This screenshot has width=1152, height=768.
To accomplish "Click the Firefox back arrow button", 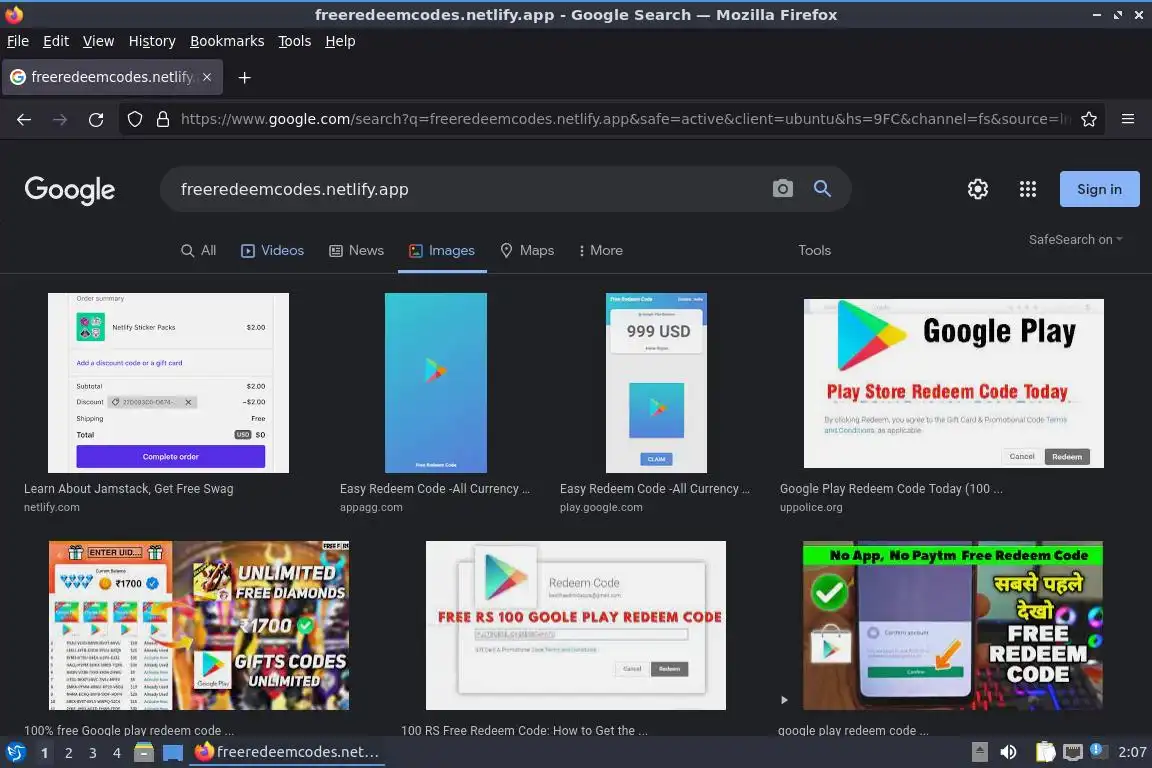I will (x=24, y=119).
